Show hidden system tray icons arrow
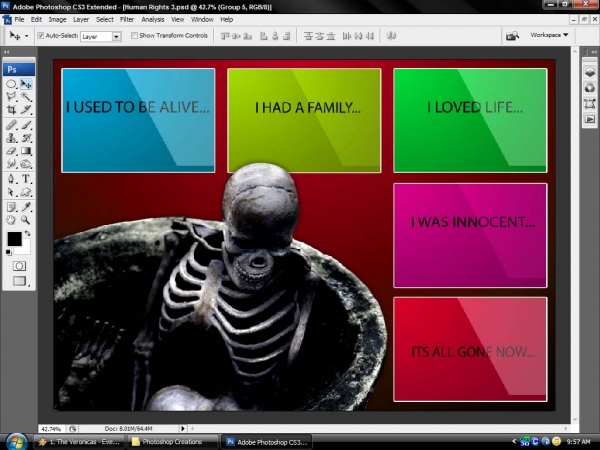This screenshot has width=600, height=450. click(514, 442)
